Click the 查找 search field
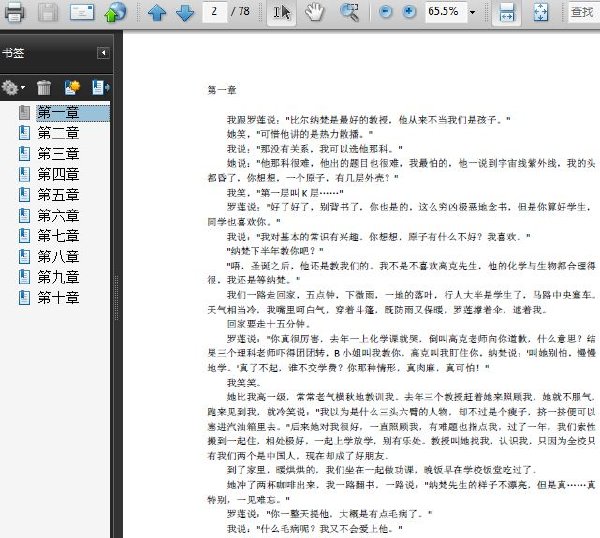The width and height of the screenshot is (600, 538). (x=584, y=12)
